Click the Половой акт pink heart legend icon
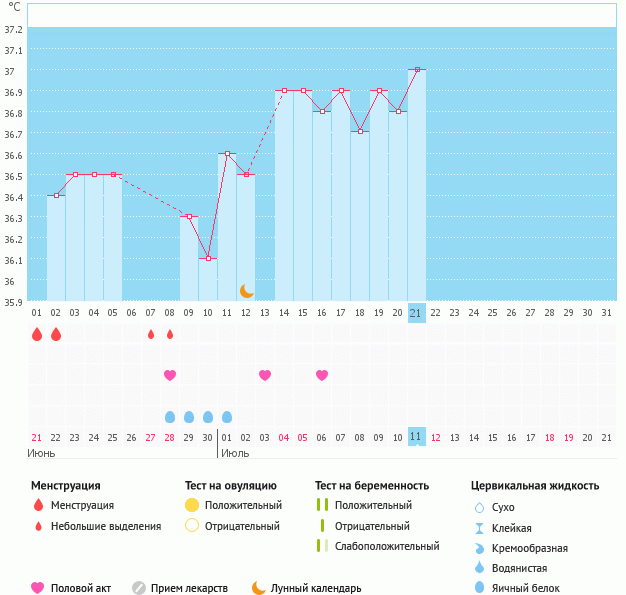Viewport: 626px width, 595px height. pos(38,588)
